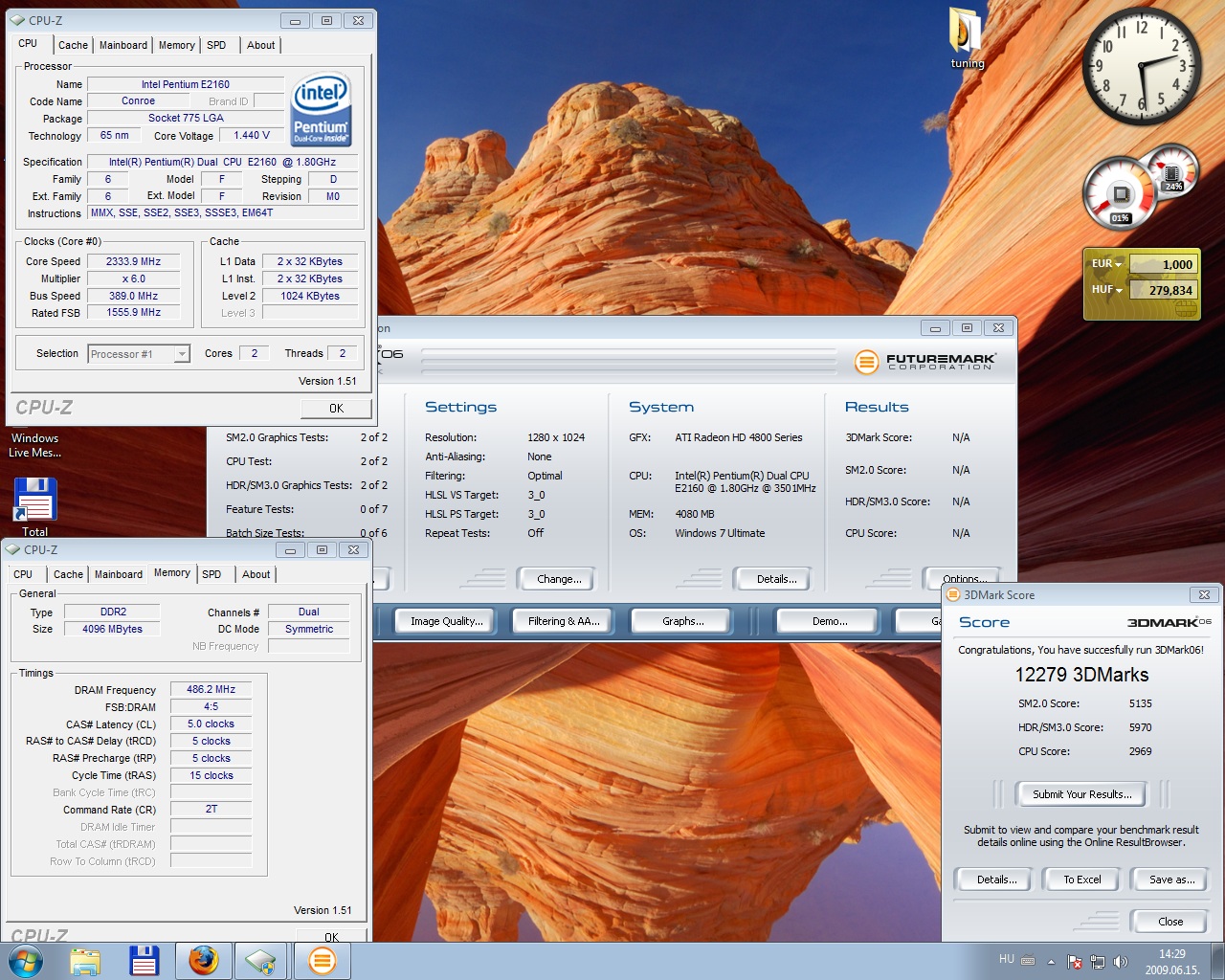Click the Core Speed value 2333.9 MHz
Screen dimensions: 1225x980
133,261
